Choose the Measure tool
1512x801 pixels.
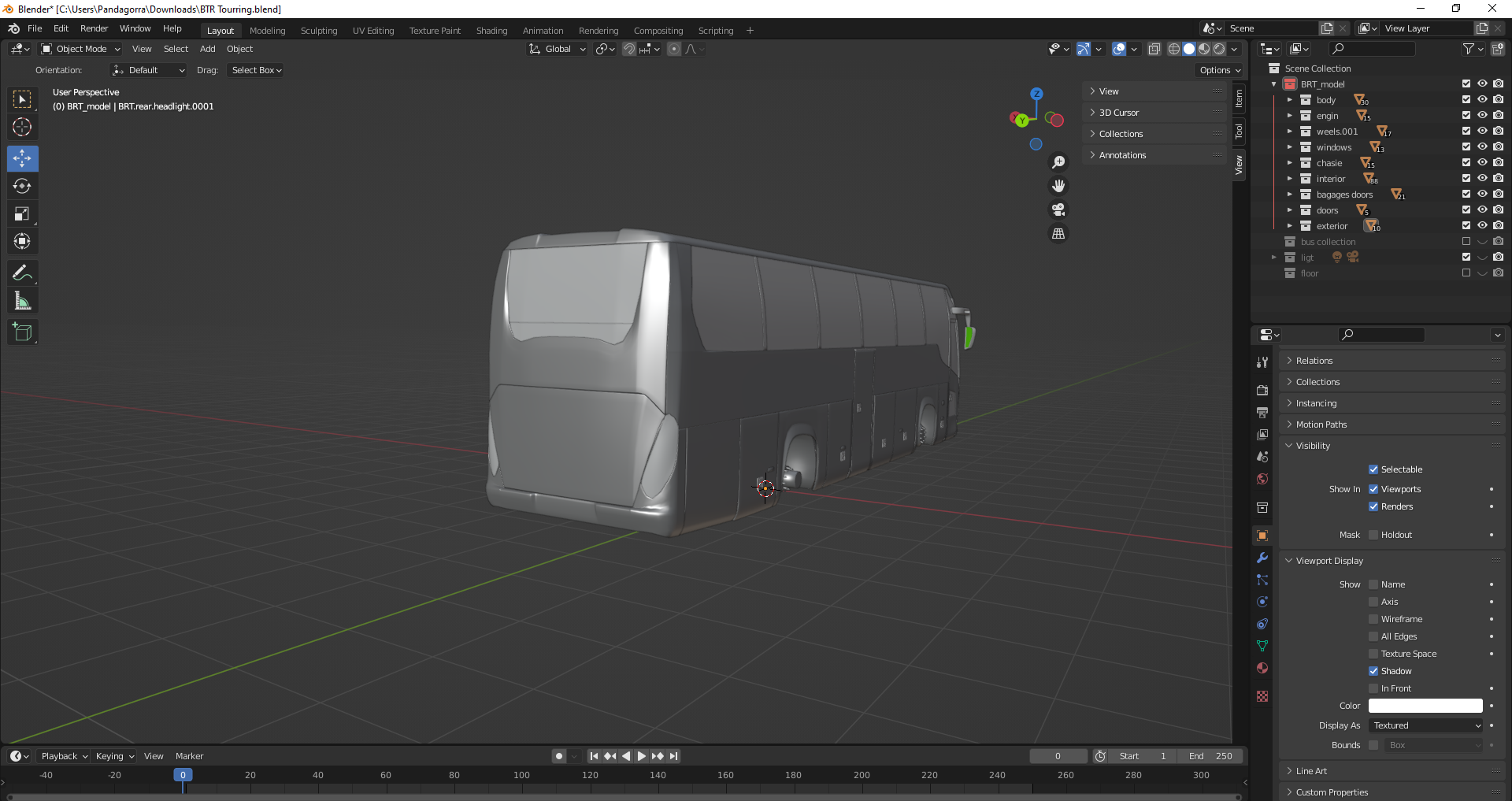point(22,301)
